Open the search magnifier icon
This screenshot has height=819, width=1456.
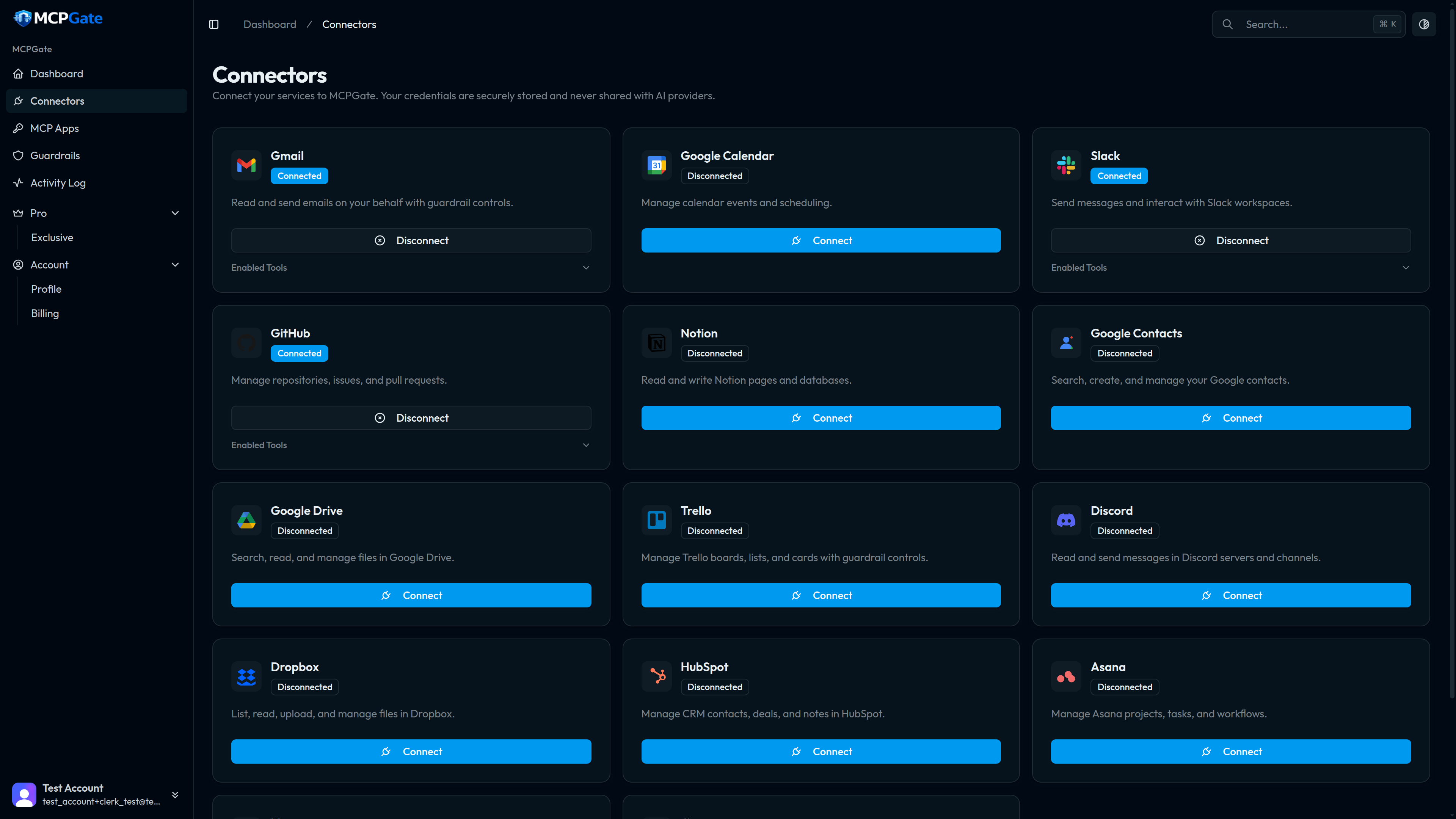(1228, 24)
